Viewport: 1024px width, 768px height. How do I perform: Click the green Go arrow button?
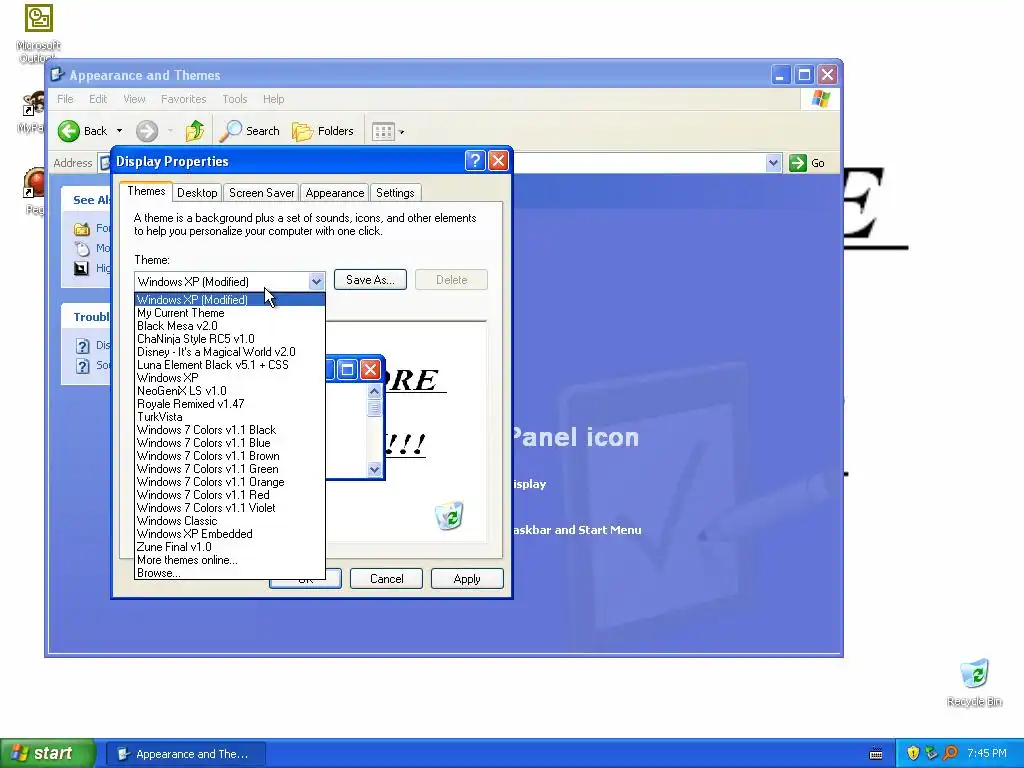click(798, 163)
